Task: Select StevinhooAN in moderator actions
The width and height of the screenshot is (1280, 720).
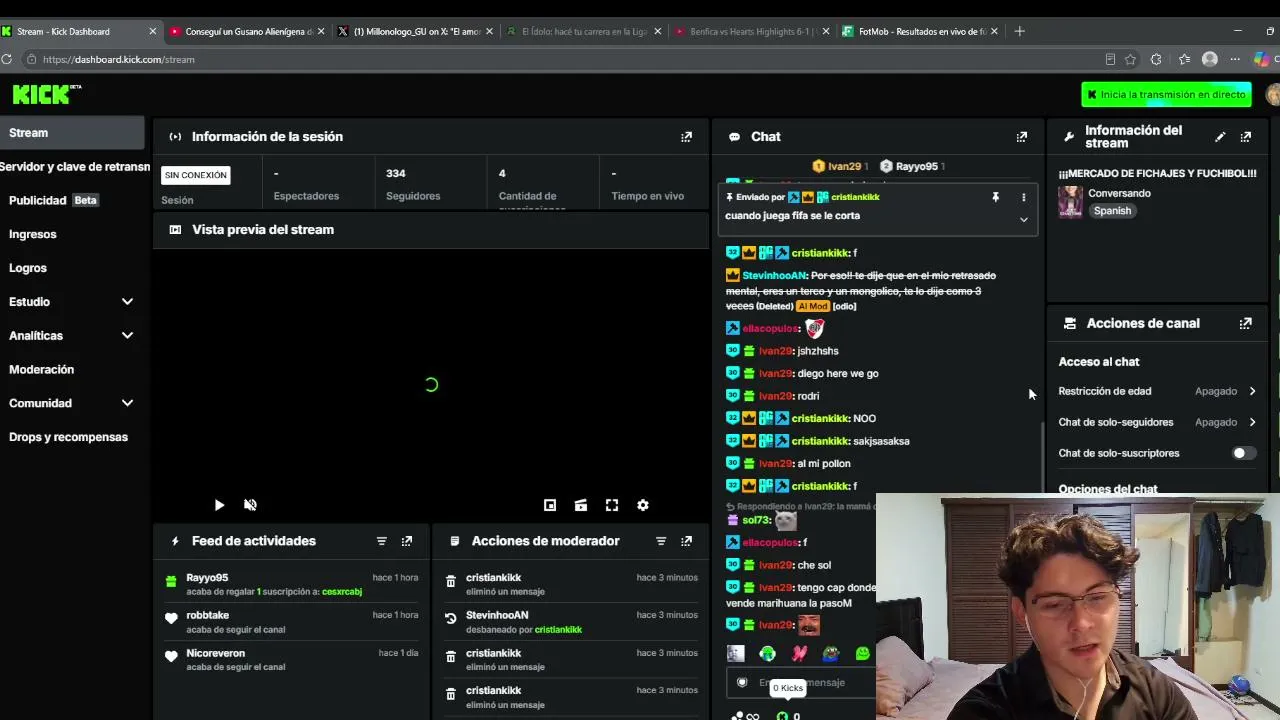Action: [x=497, y=616]
